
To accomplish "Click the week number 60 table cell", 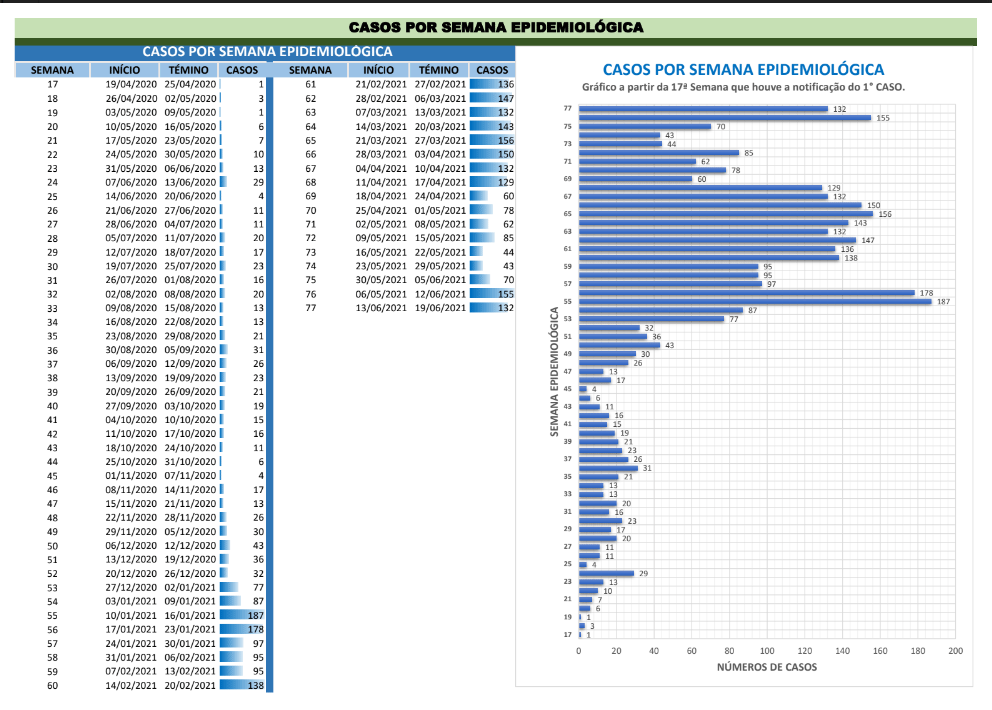I will click(x=53, y=686).
